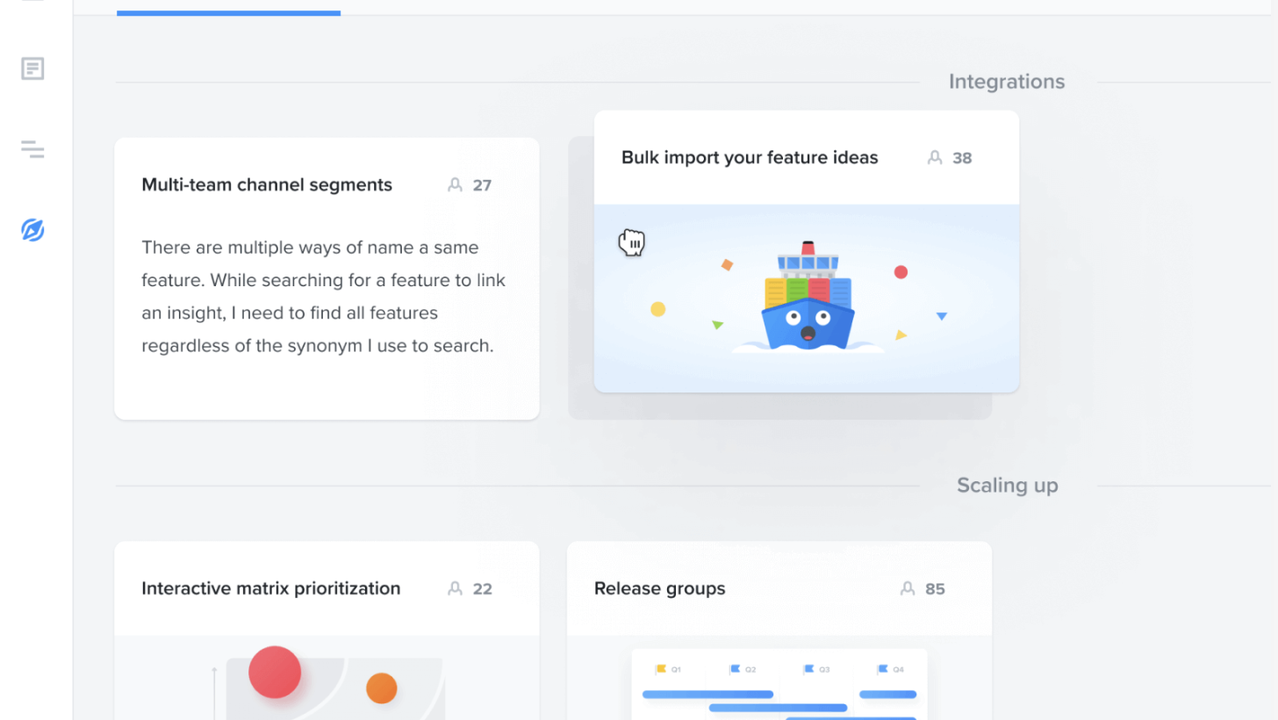Open Multi-team channel segments card title

point(267,185)
